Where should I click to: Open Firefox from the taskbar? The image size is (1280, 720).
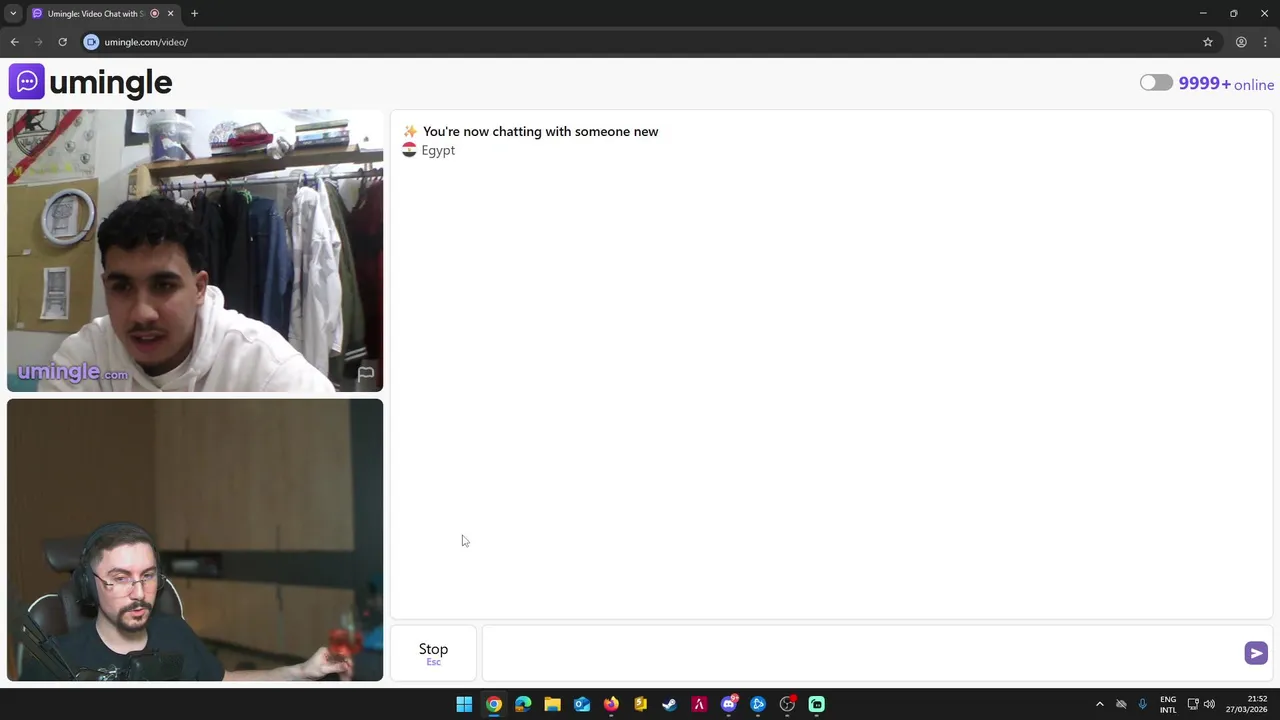tap(611, 704)
